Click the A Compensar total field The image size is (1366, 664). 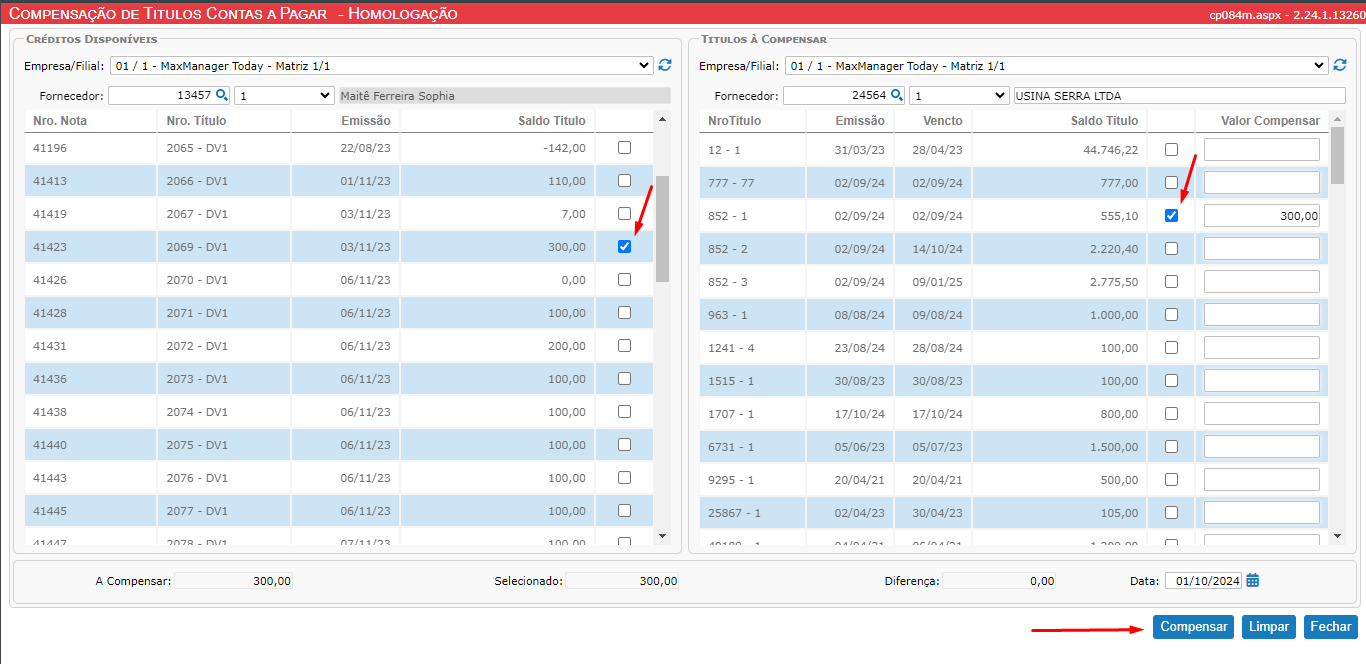[233, 580]
